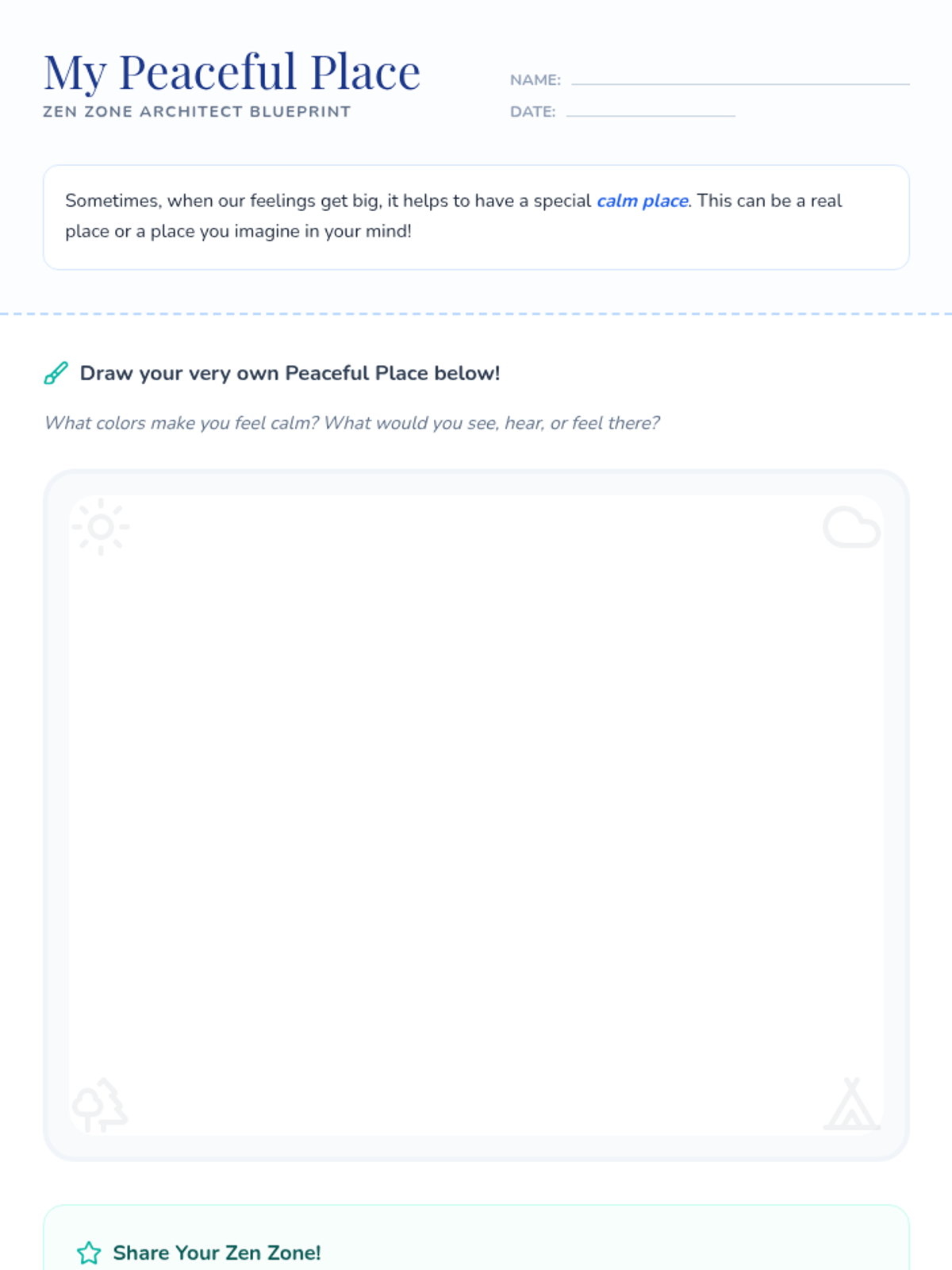Click the 'Zen Zone Architect Blueprint' subtitle
The height and width of the screenshot is (1270, 952).
click(197, 112)
